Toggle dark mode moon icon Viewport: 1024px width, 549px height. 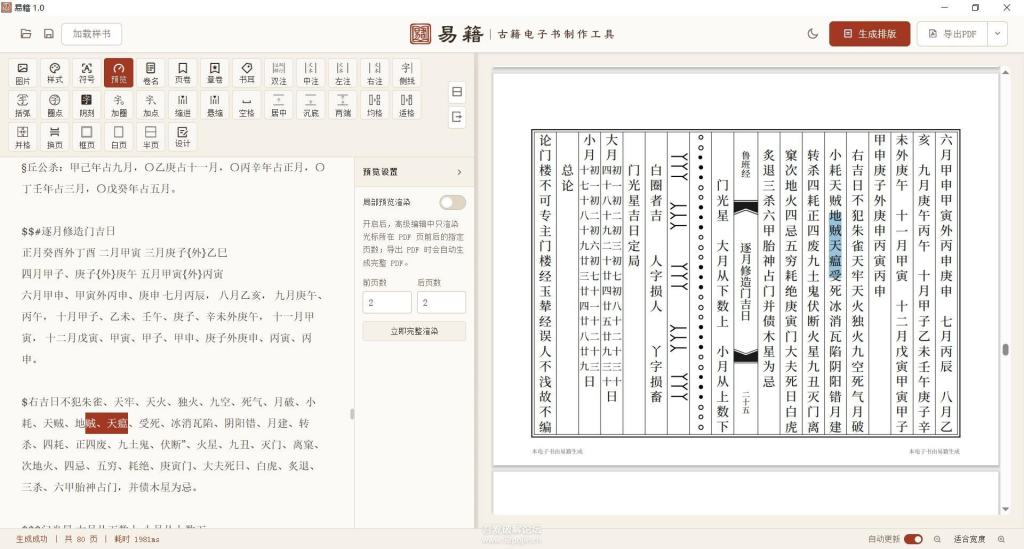[812, 34]
